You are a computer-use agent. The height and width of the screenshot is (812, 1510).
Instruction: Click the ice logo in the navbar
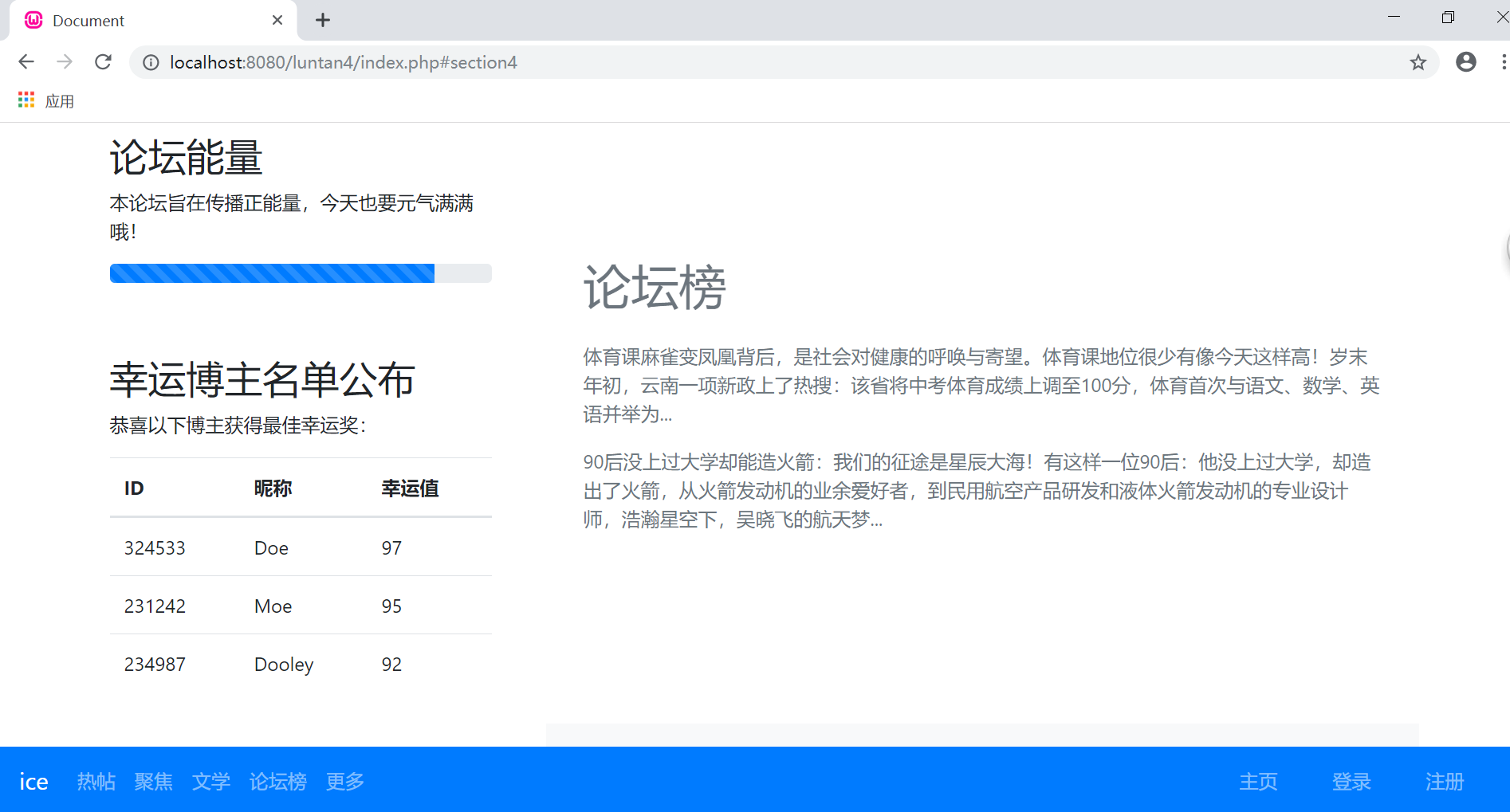[x=33, y=782]
